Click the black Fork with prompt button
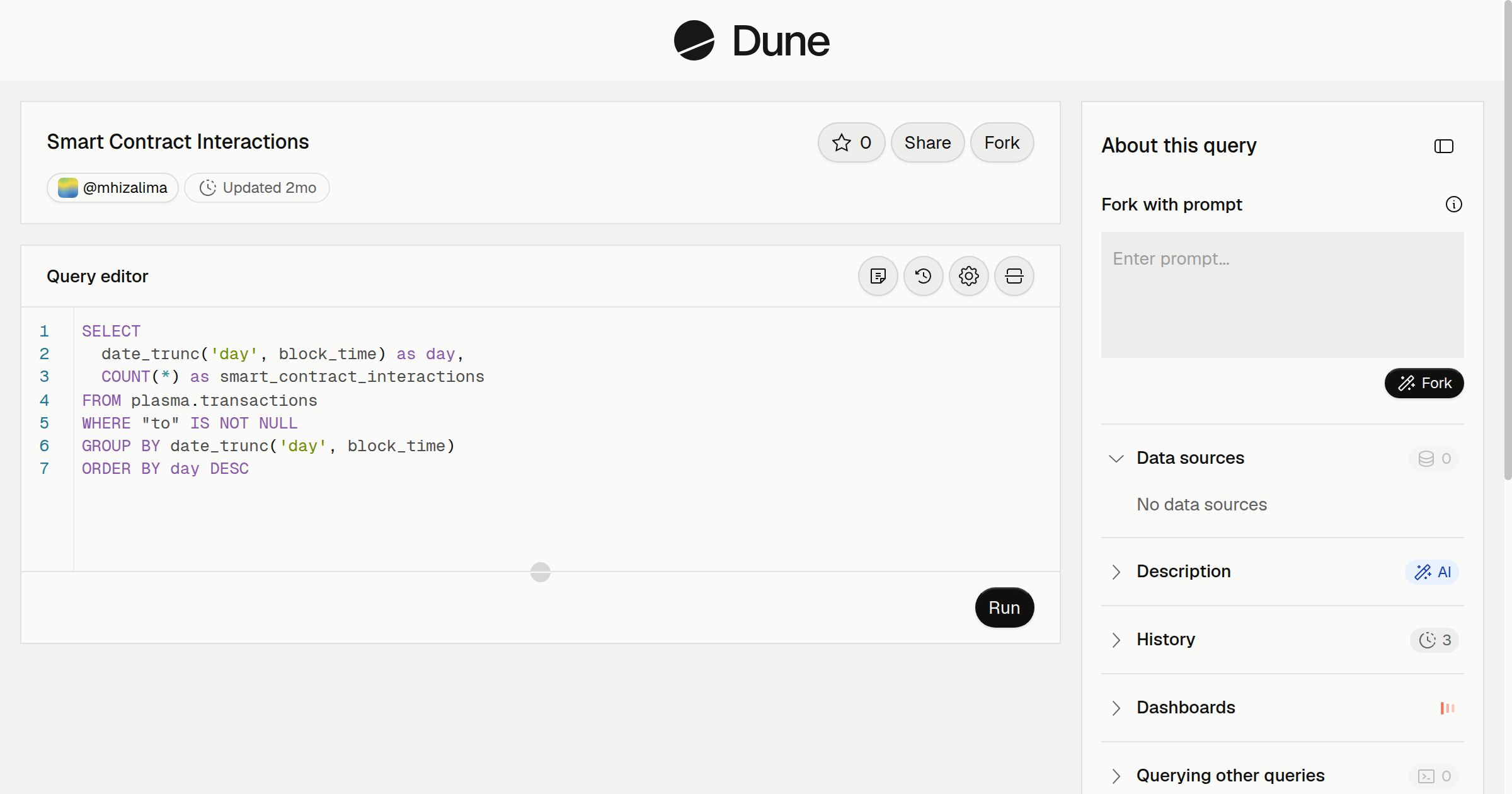The height and width of the screenshot is (794, 1512). 1424,383
